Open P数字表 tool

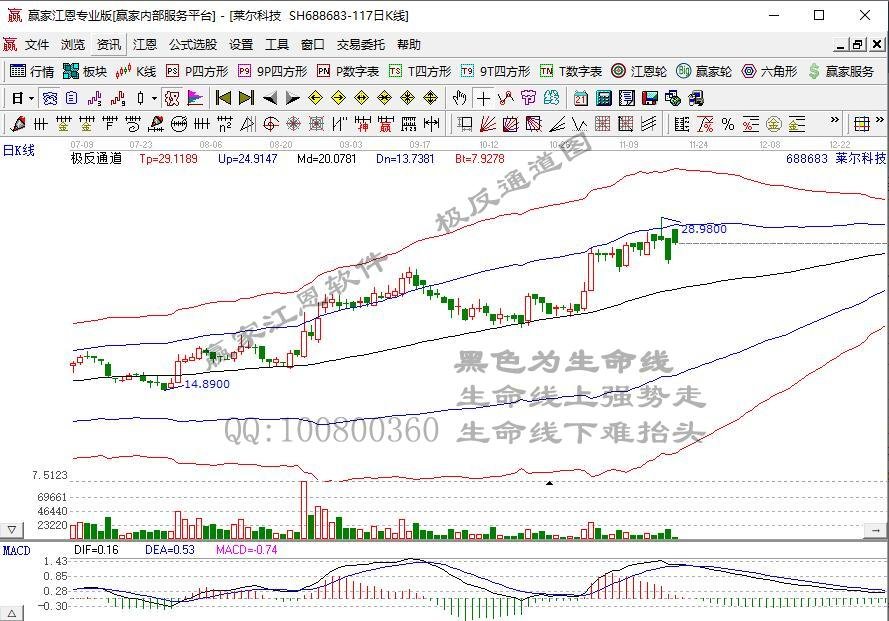[x=348, y=71]
